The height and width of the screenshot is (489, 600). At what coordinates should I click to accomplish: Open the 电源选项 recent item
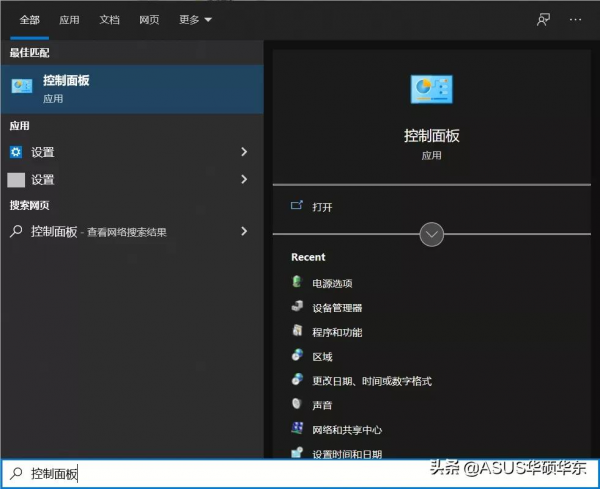tap(332, 284)
